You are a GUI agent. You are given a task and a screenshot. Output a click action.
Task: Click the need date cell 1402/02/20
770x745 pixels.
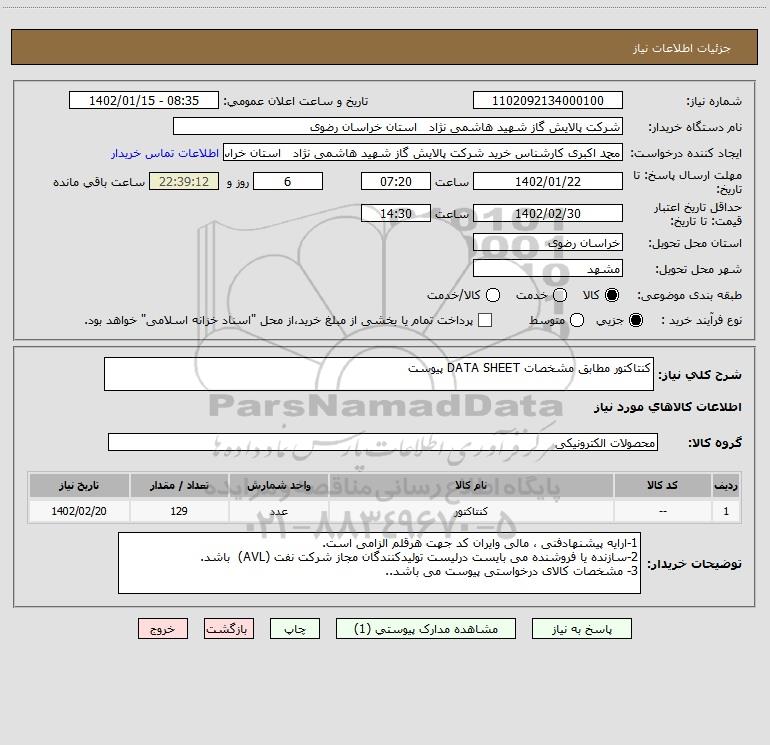pos(79,511)
